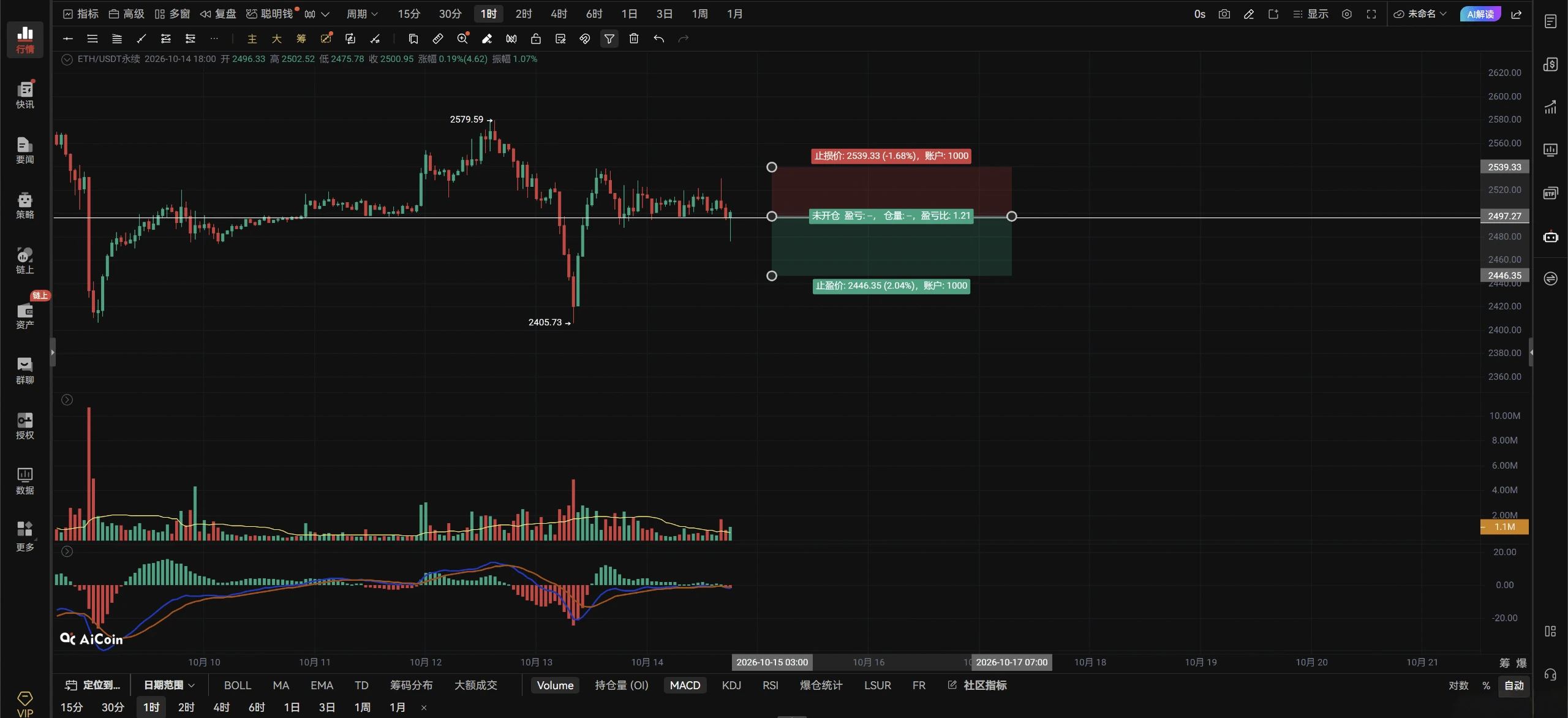Toggle the 对数 logarithmic scale
Image resolution: width=1568 pixels, height=718 pixels.
coord(1458,686)
